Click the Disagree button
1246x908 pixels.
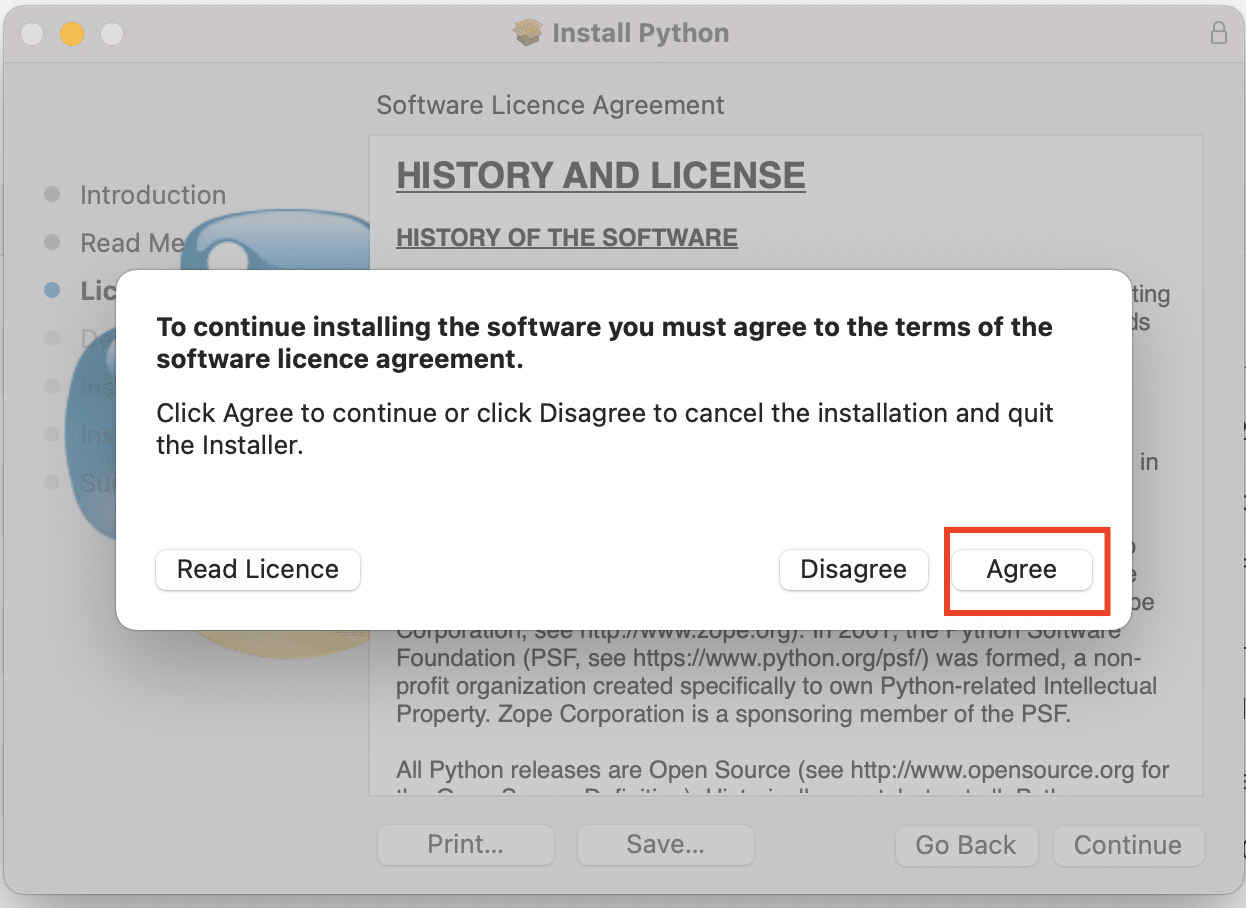[x=854, y=570]
